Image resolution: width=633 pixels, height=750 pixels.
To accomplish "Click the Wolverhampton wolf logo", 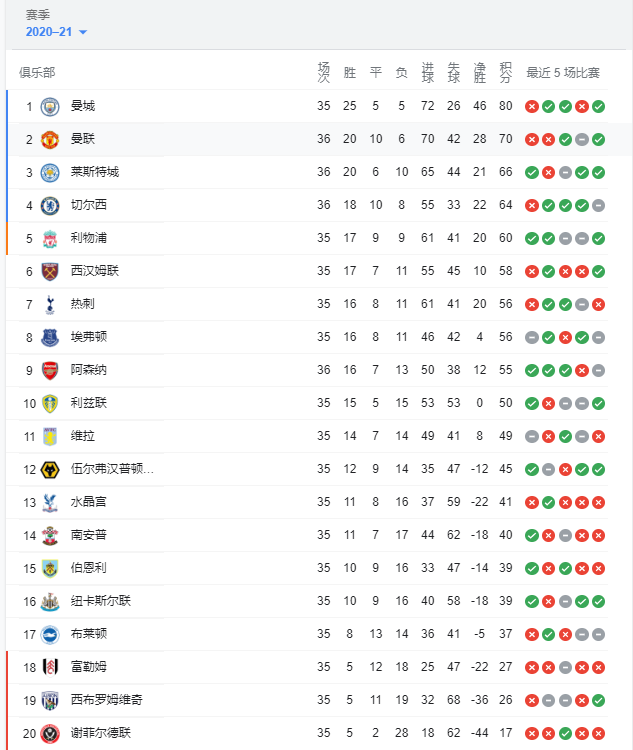I will click(x=50, y=470).
